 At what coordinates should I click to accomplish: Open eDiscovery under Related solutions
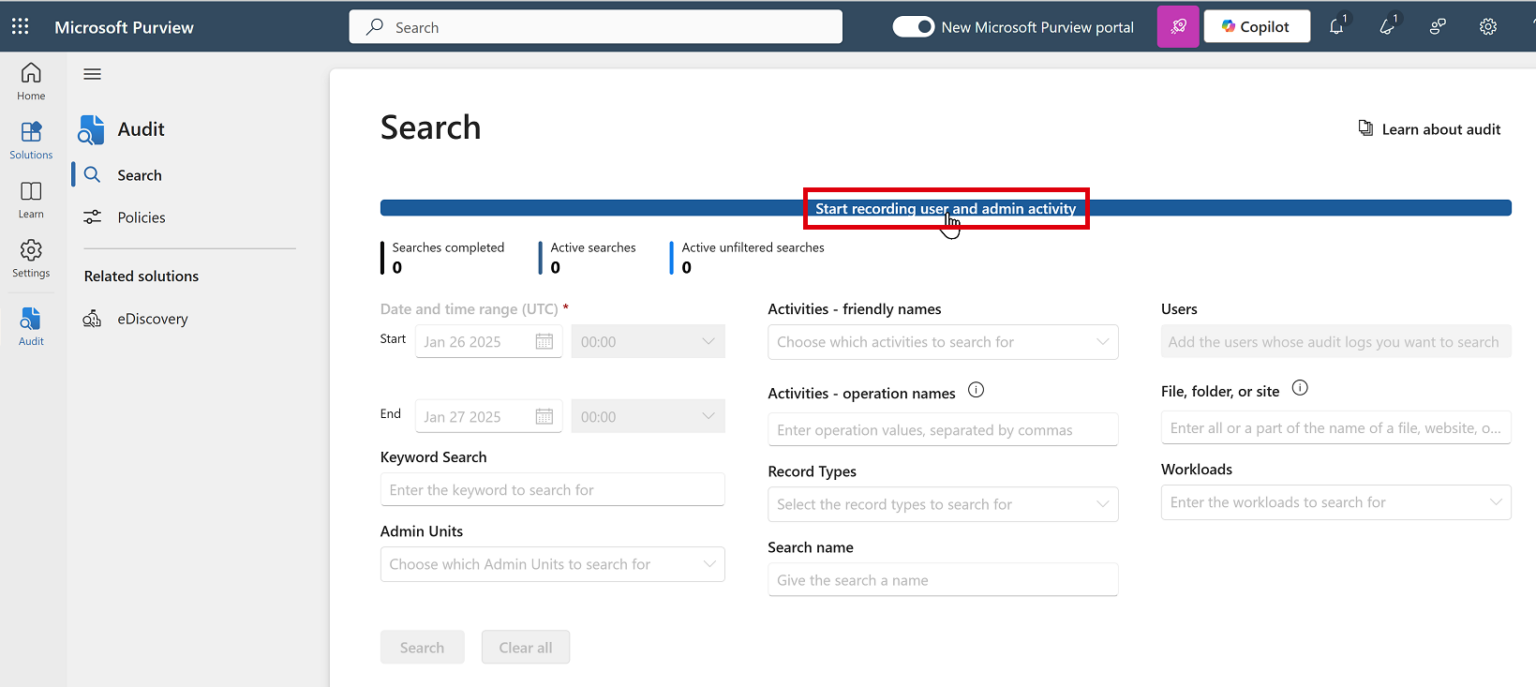[x=152, y=318]
